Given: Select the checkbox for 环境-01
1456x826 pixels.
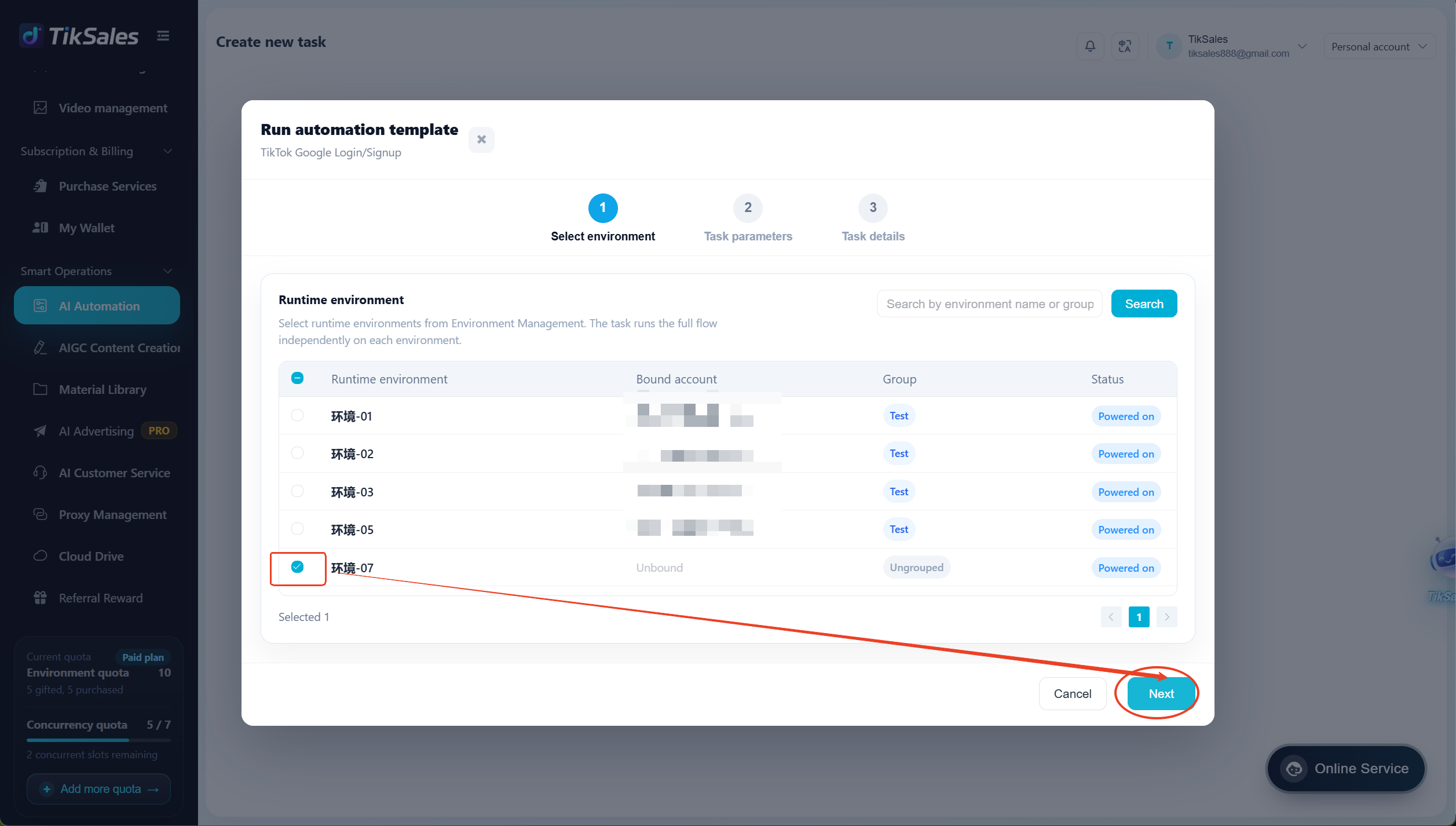Looking at the screenshot, I should coord(297,415).
